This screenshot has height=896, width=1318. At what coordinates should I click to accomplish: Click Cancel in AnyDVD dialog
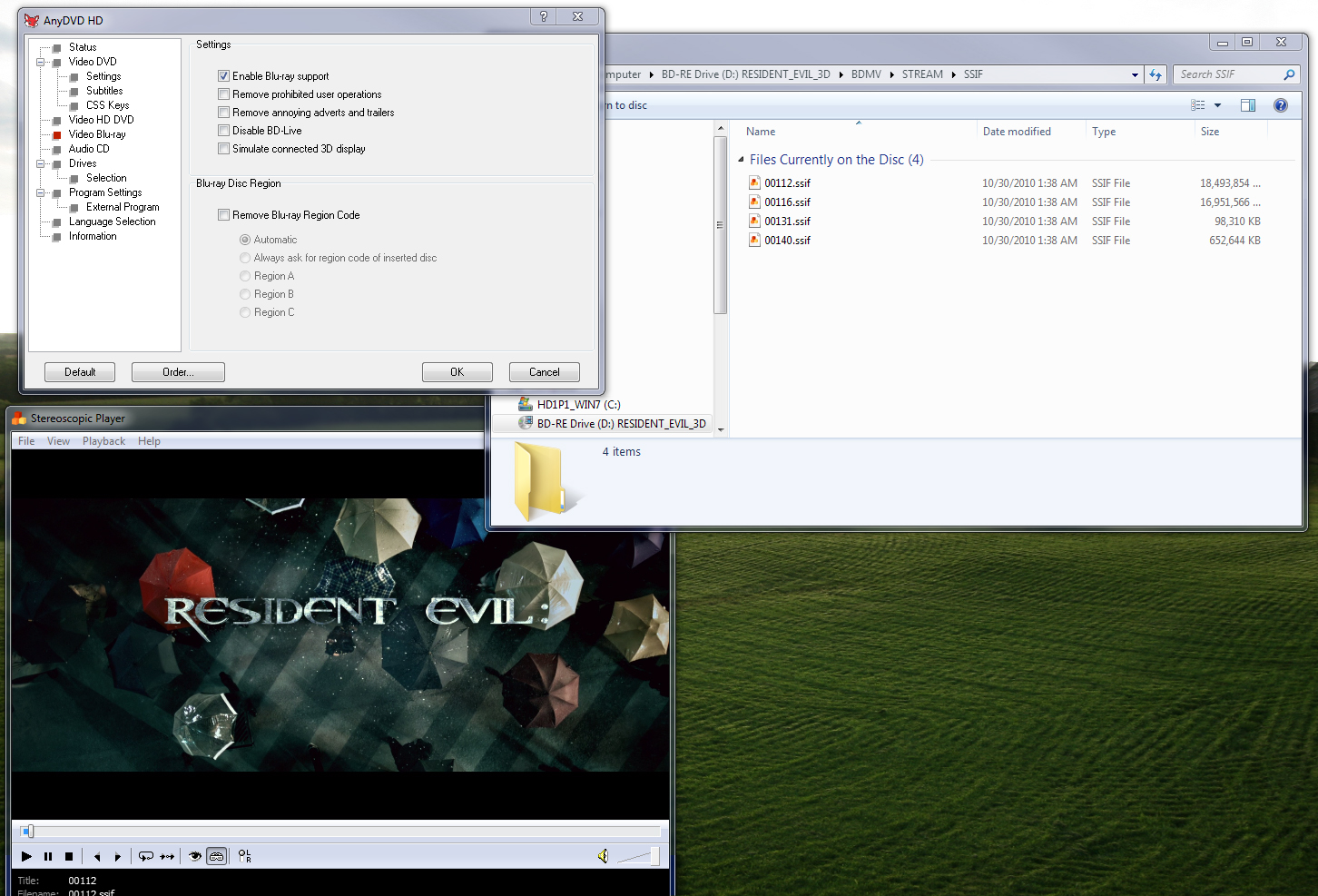(545, 372)
